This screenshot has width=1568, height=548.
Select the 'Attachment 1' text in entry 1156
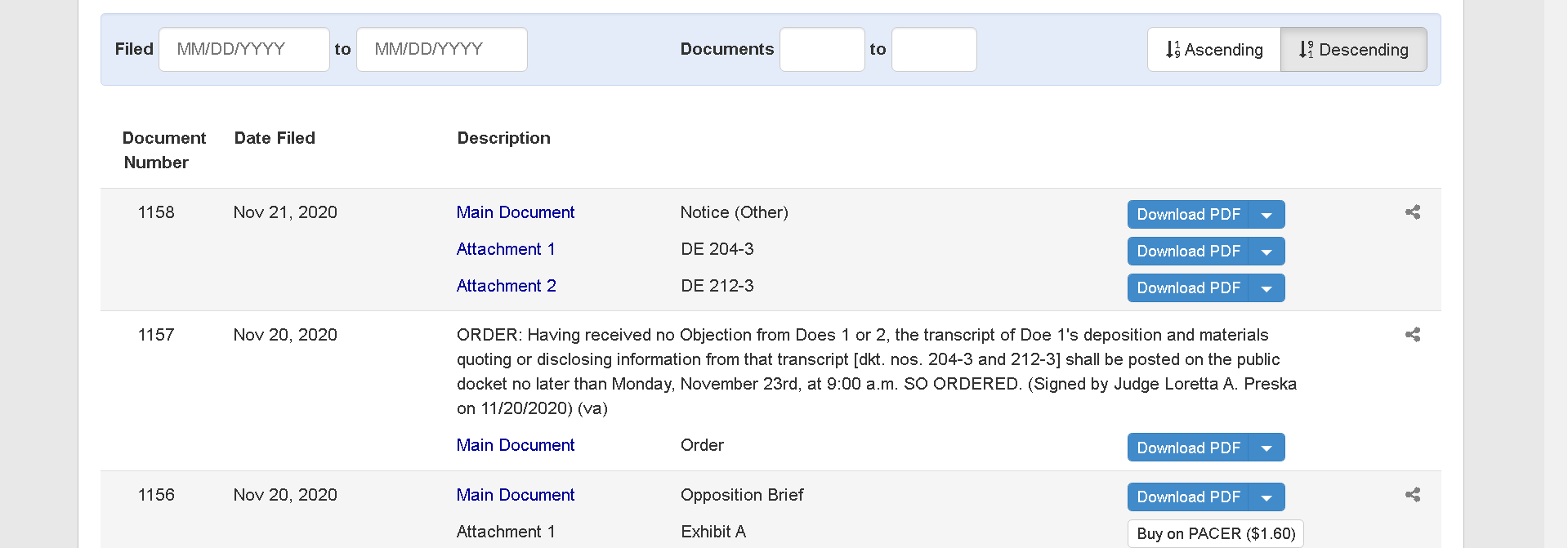pos(506,532)
